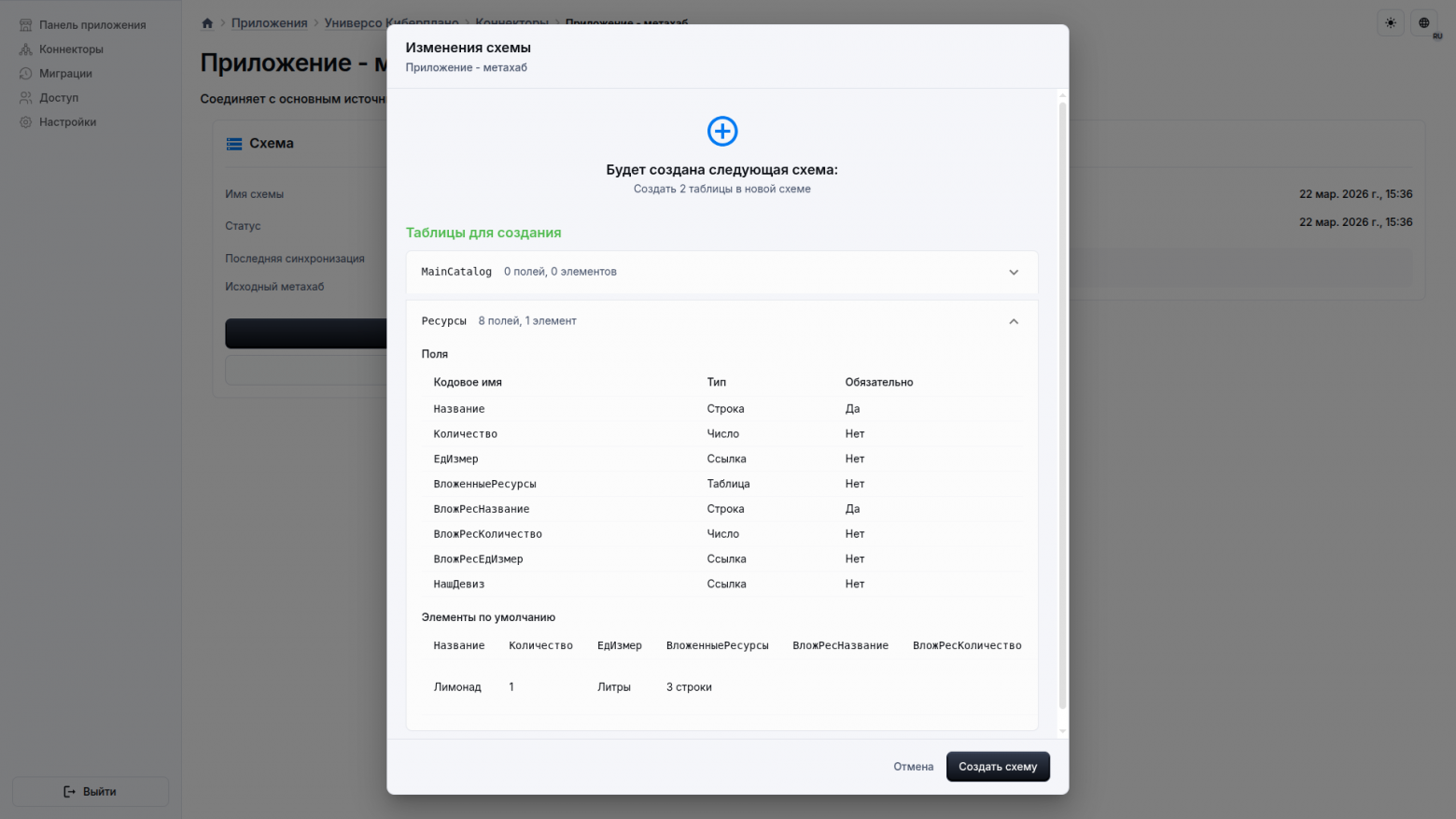The height and width of the screenshot is (819, 1456).
Task: Click the ВложРесНазвание field row
Action: [x=722, y=510]
